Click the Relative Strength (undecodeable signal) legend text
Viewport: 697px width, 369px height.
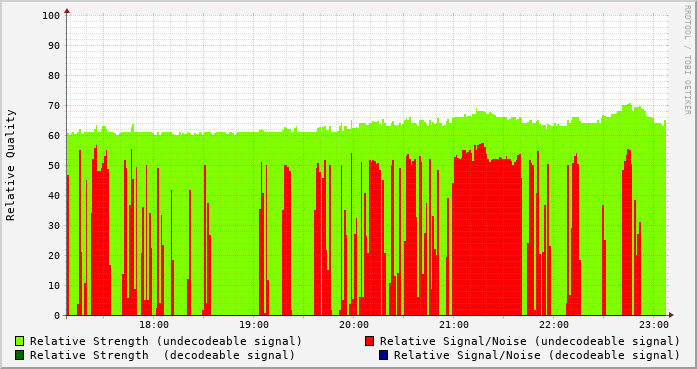166,341
